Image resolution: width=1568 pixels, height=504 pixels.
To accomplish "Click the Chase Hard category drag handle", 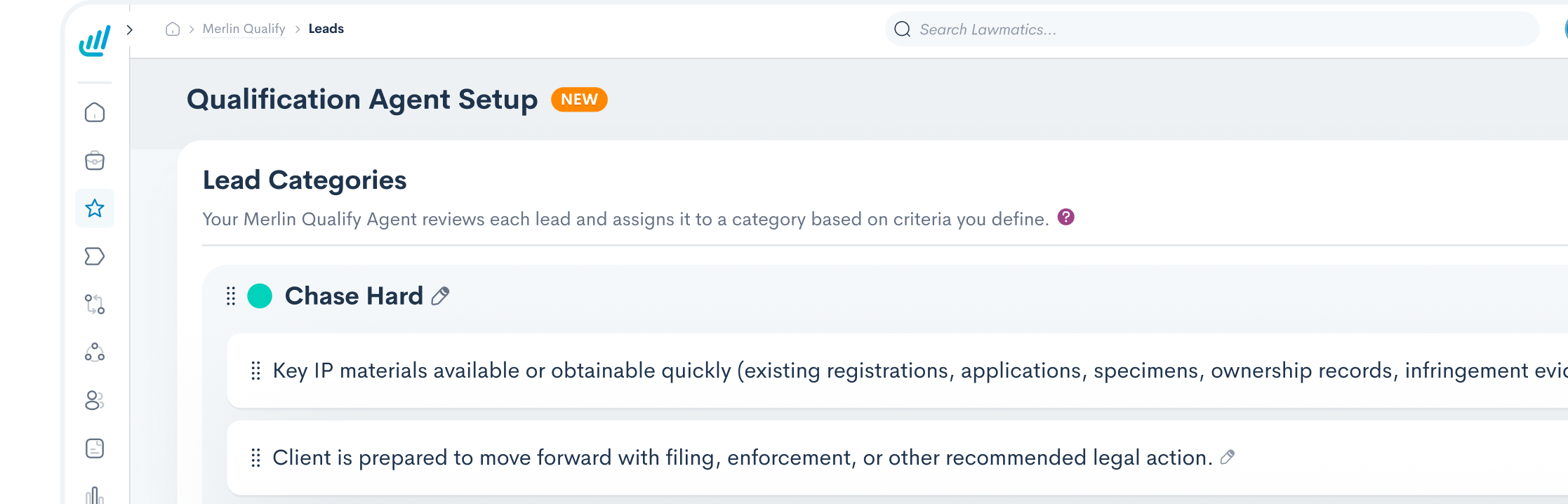I will click(x=231, y=296).
